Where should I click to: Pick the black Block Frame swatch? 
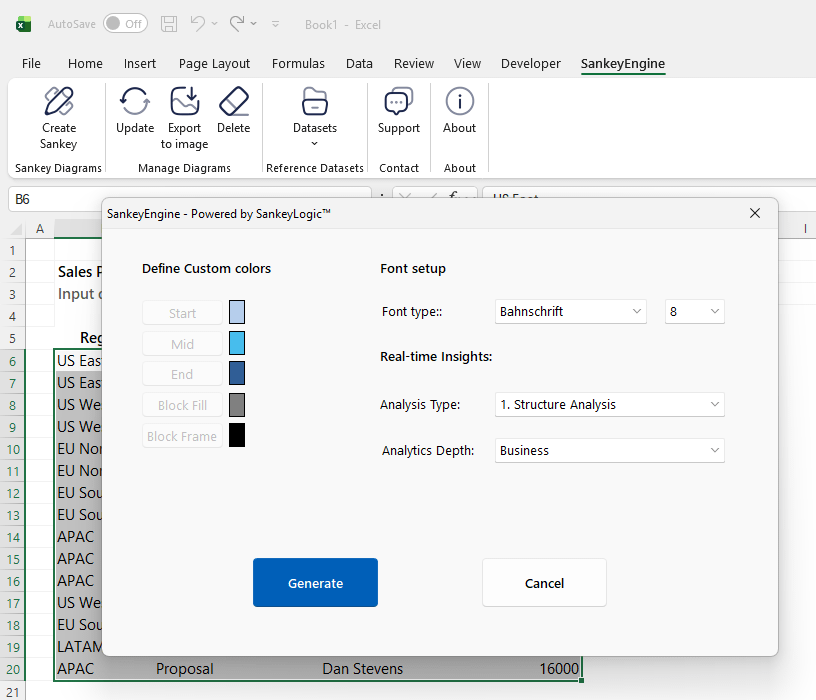[237, 435]
